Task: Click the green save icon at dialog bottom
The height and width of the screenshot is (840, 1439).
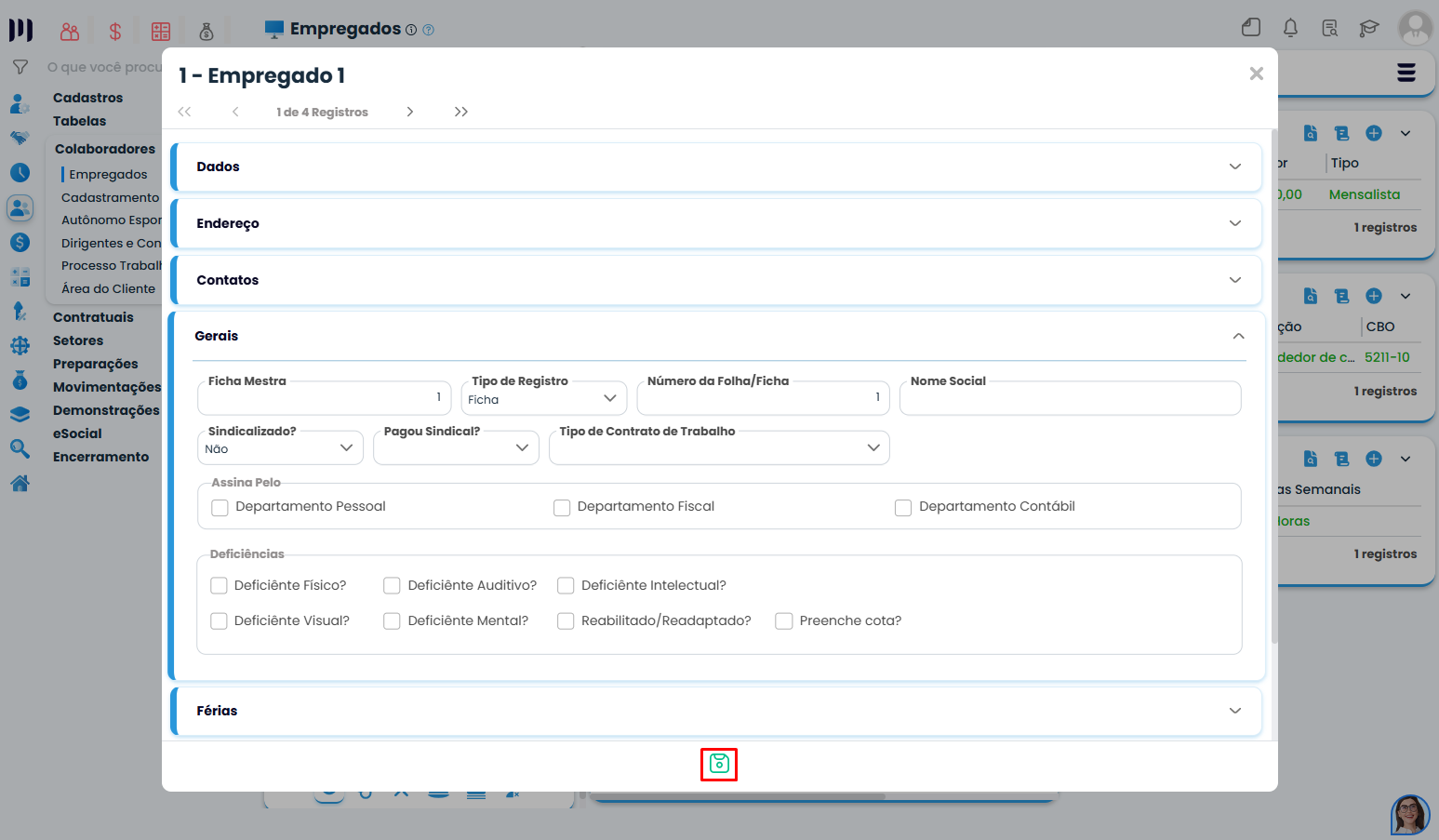Action: pyautogui.click(x=719, y=764)
